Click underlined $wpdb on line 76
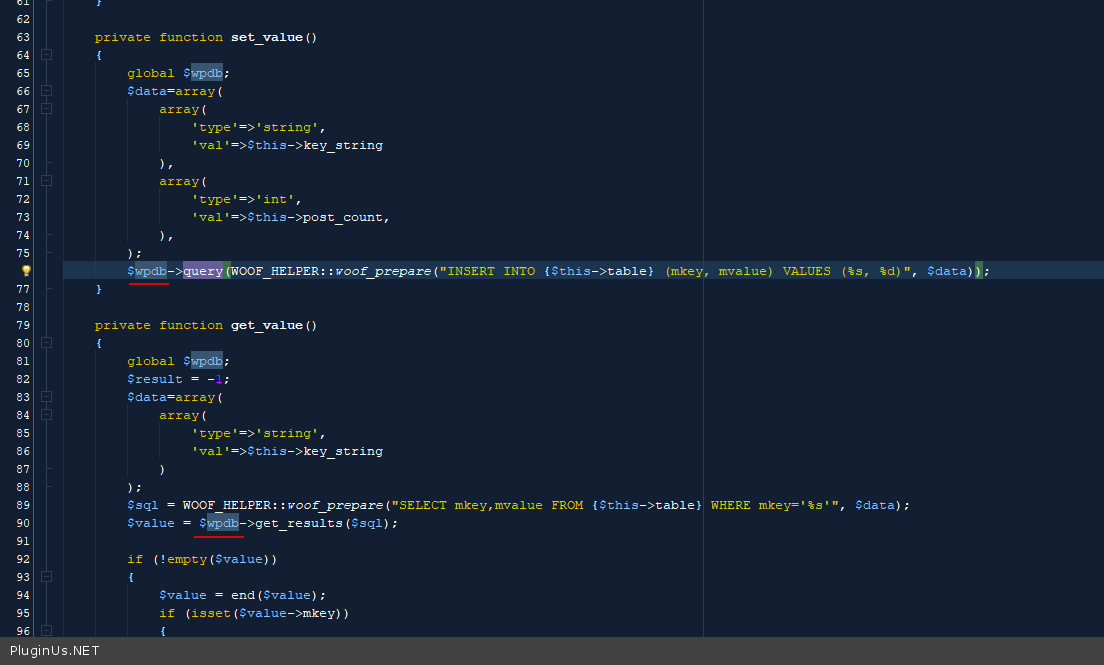Image resolution: width=1104 pixels, height=665 pixels. pyautogui.click(x=147, y=271)
